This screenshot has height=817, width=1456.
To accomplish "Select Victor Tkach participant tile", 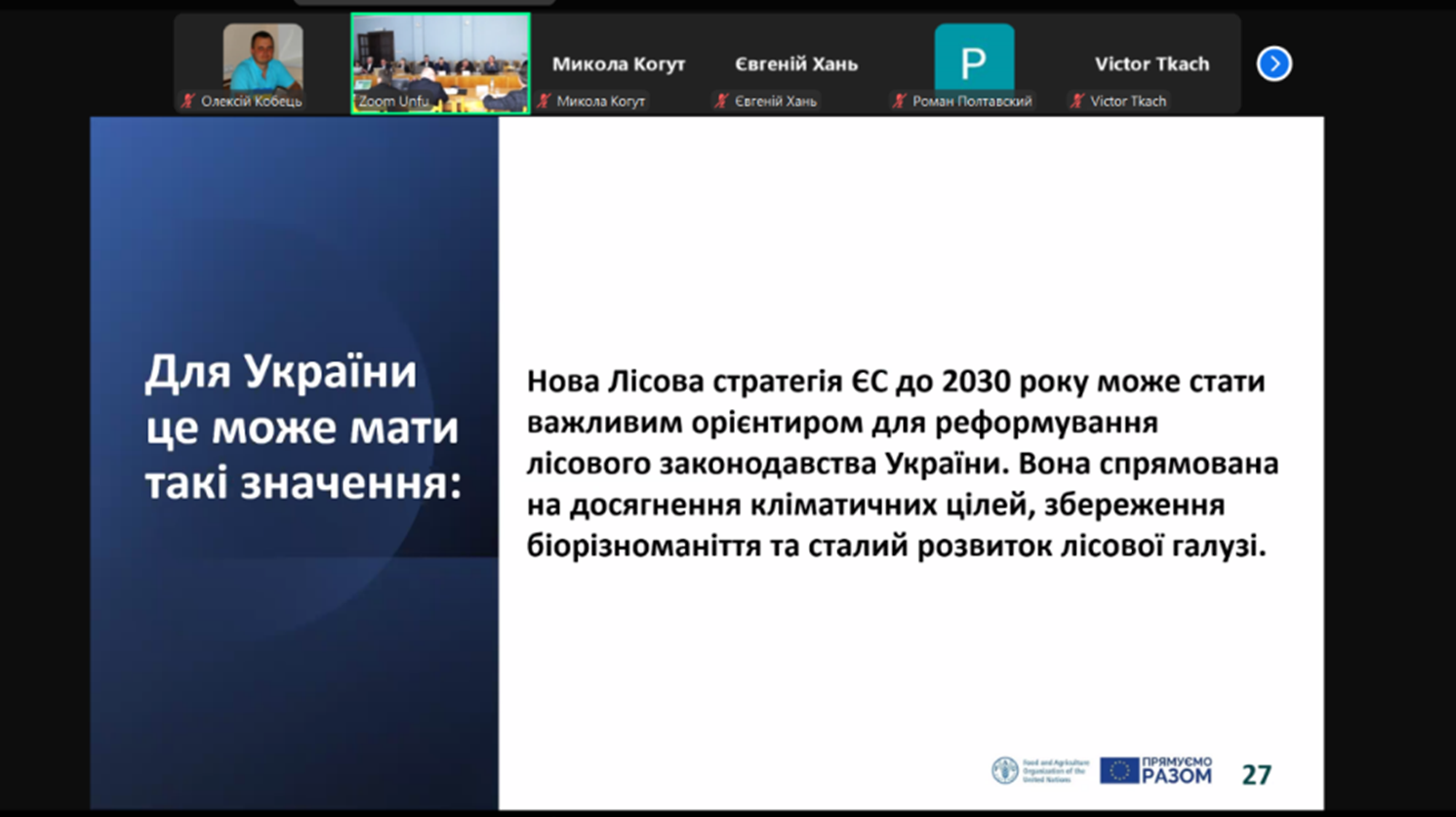I will point(1152,63).
